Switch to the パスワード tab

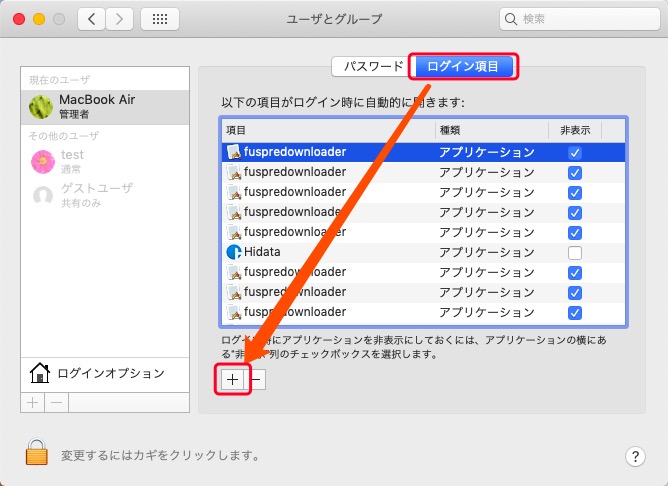click(371, 66)
